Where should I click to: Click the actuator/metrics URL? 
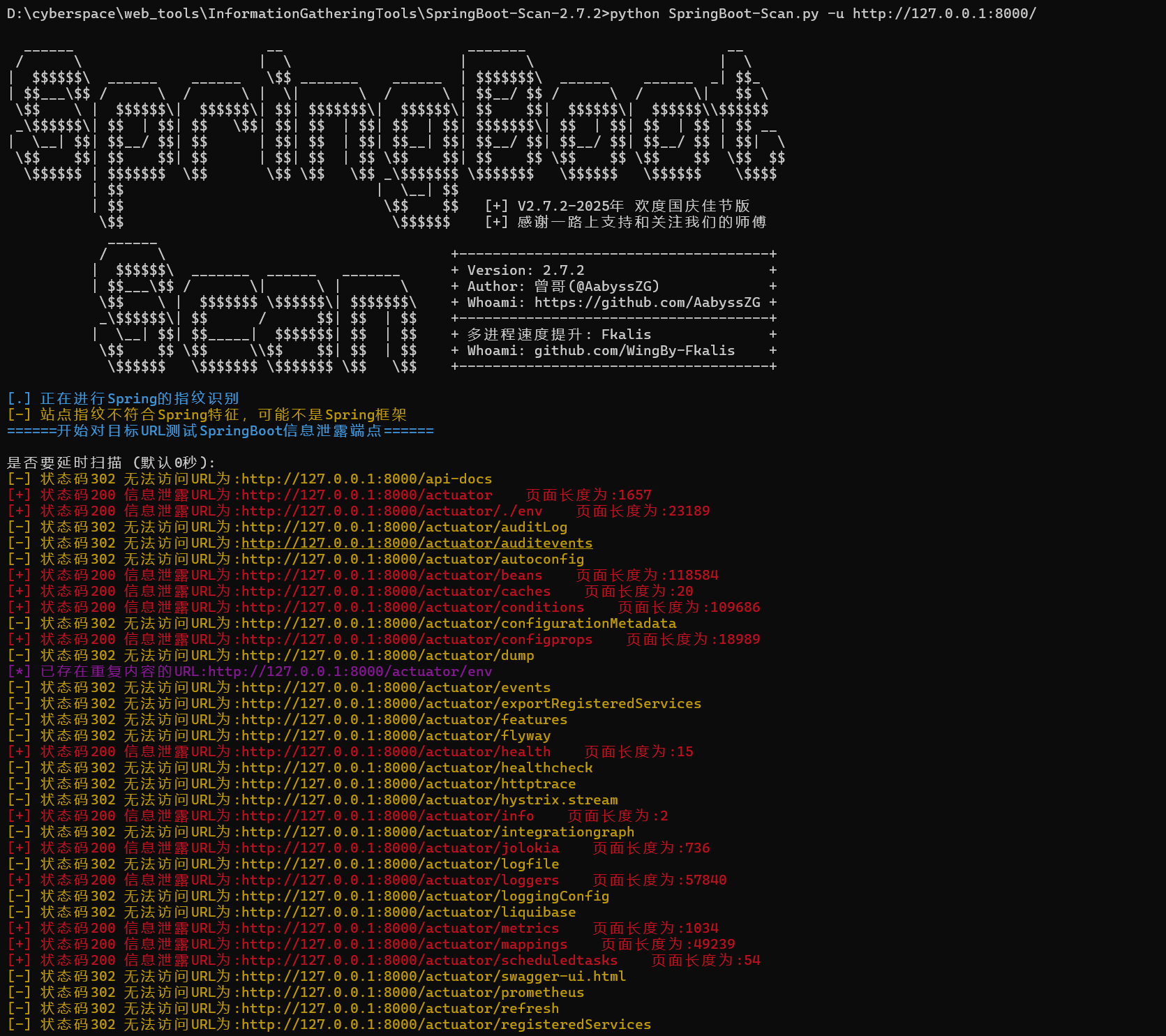[400, 928]
